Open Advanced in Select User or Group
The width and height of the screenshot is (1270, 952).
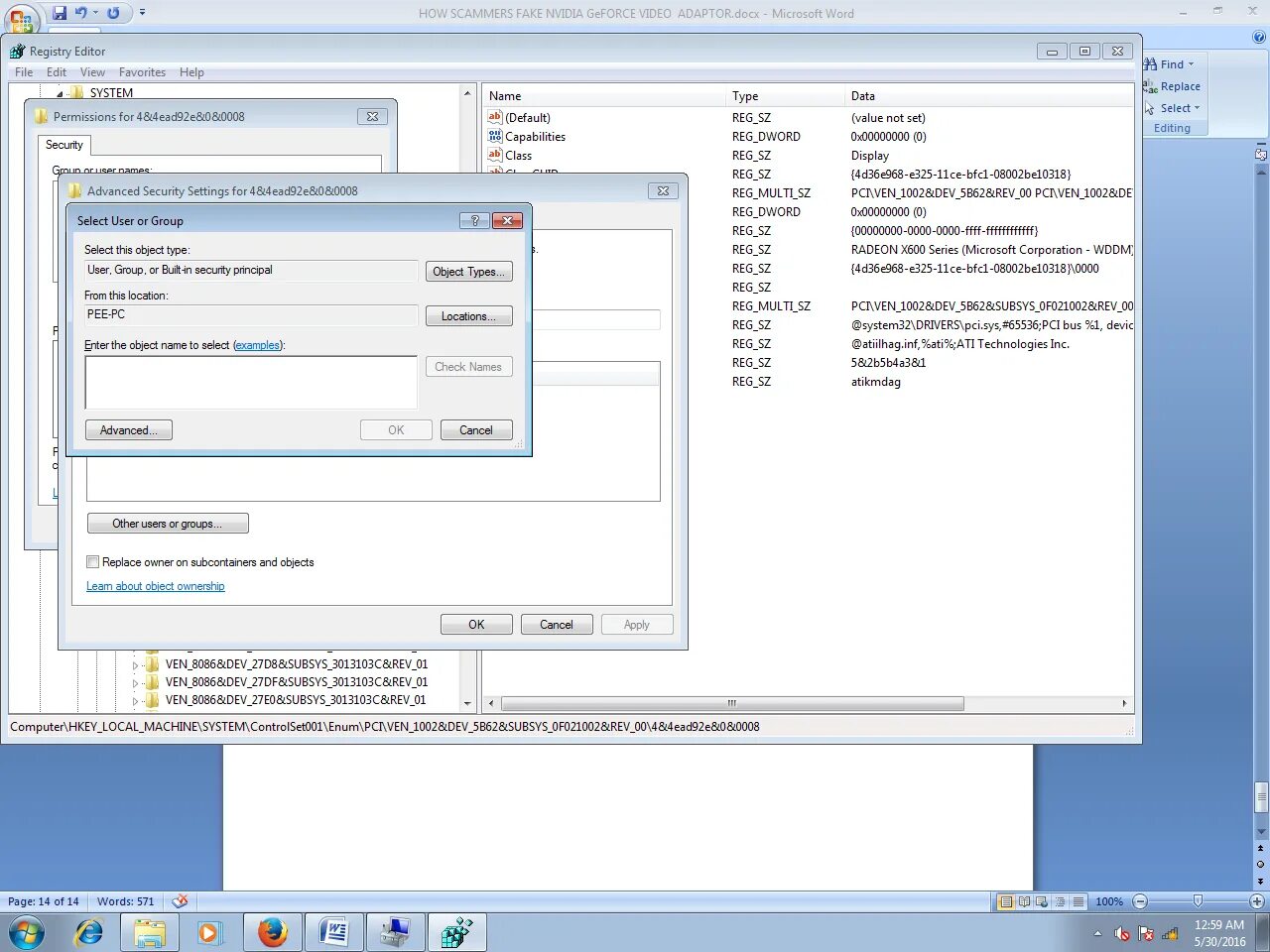129,430
